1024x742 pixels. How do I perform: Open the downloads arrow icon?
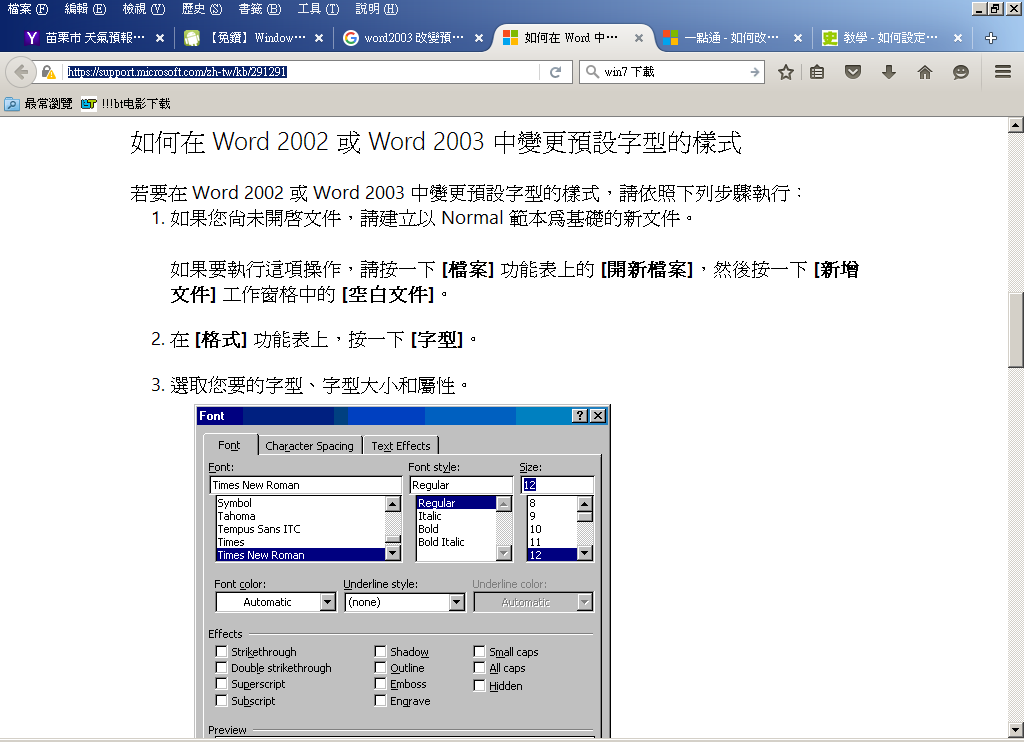point(889,72)
